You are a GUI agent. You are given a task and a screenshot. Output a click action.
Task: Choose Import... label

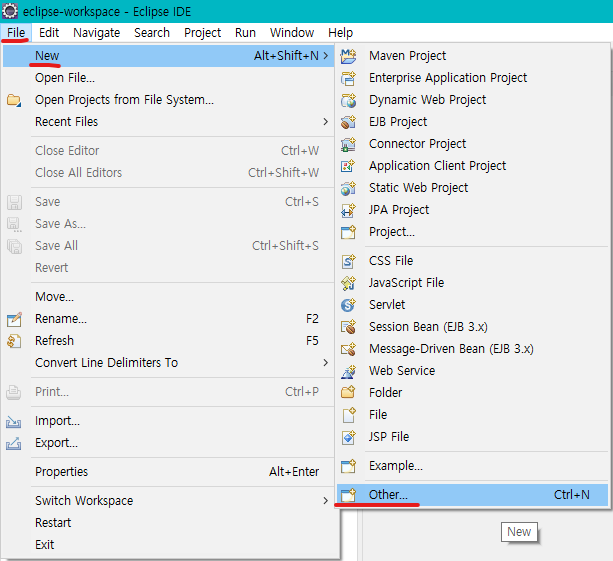(x=57, y=421)
